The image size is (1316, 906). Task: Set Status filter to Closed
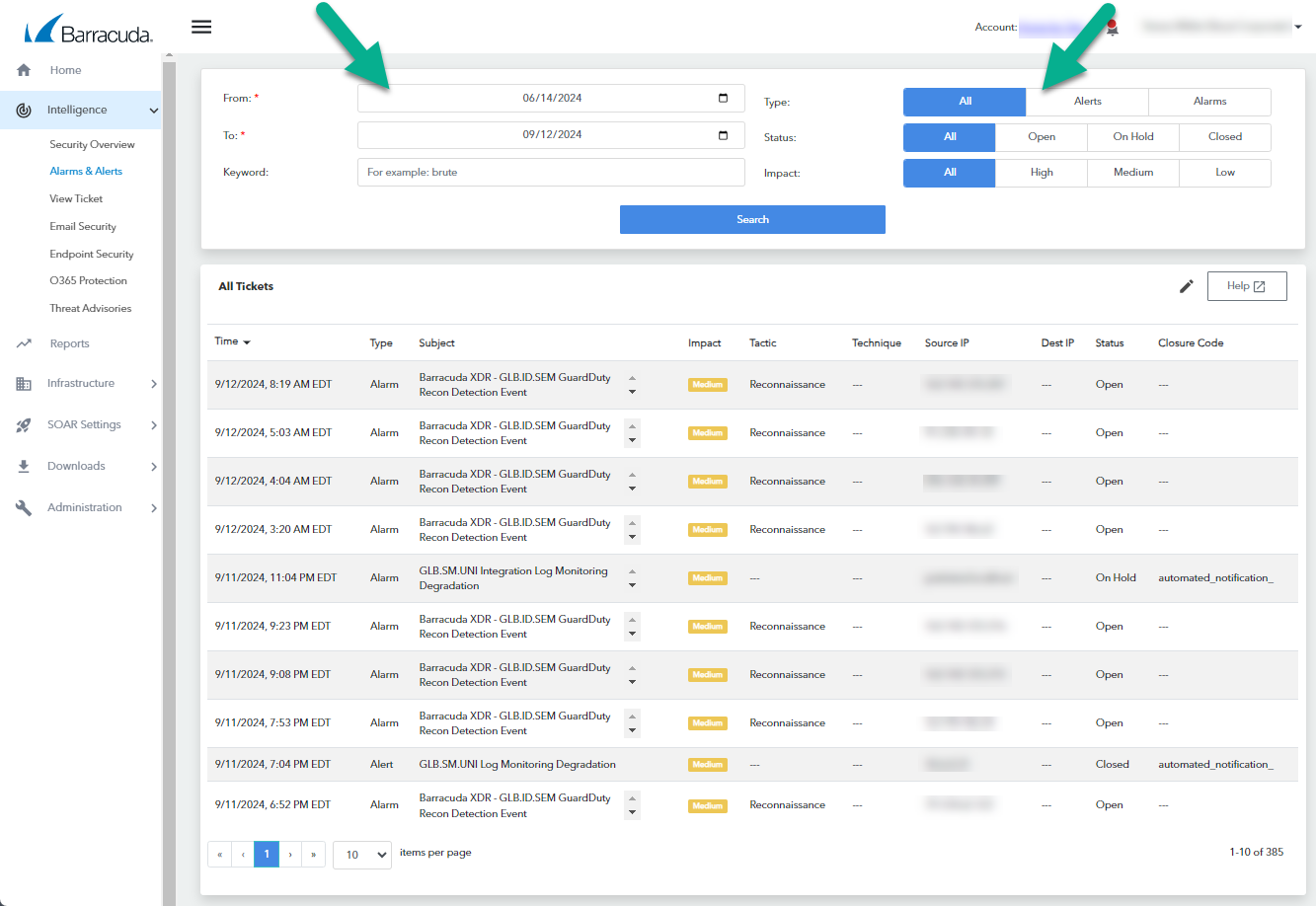pyautogui.click(x=1225, y=137)
